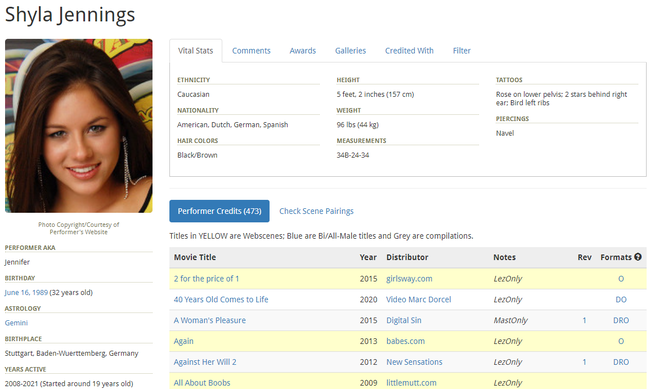Click the 'Shyla Jennings' page heading
650x389 pixels.
70,15
